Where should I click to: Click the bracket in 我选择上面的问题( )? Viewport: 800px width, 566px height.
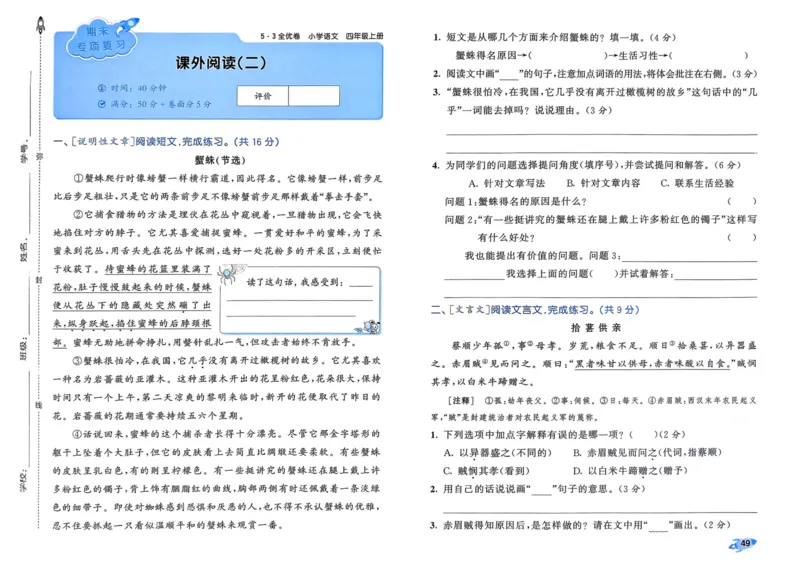[604, 274]
